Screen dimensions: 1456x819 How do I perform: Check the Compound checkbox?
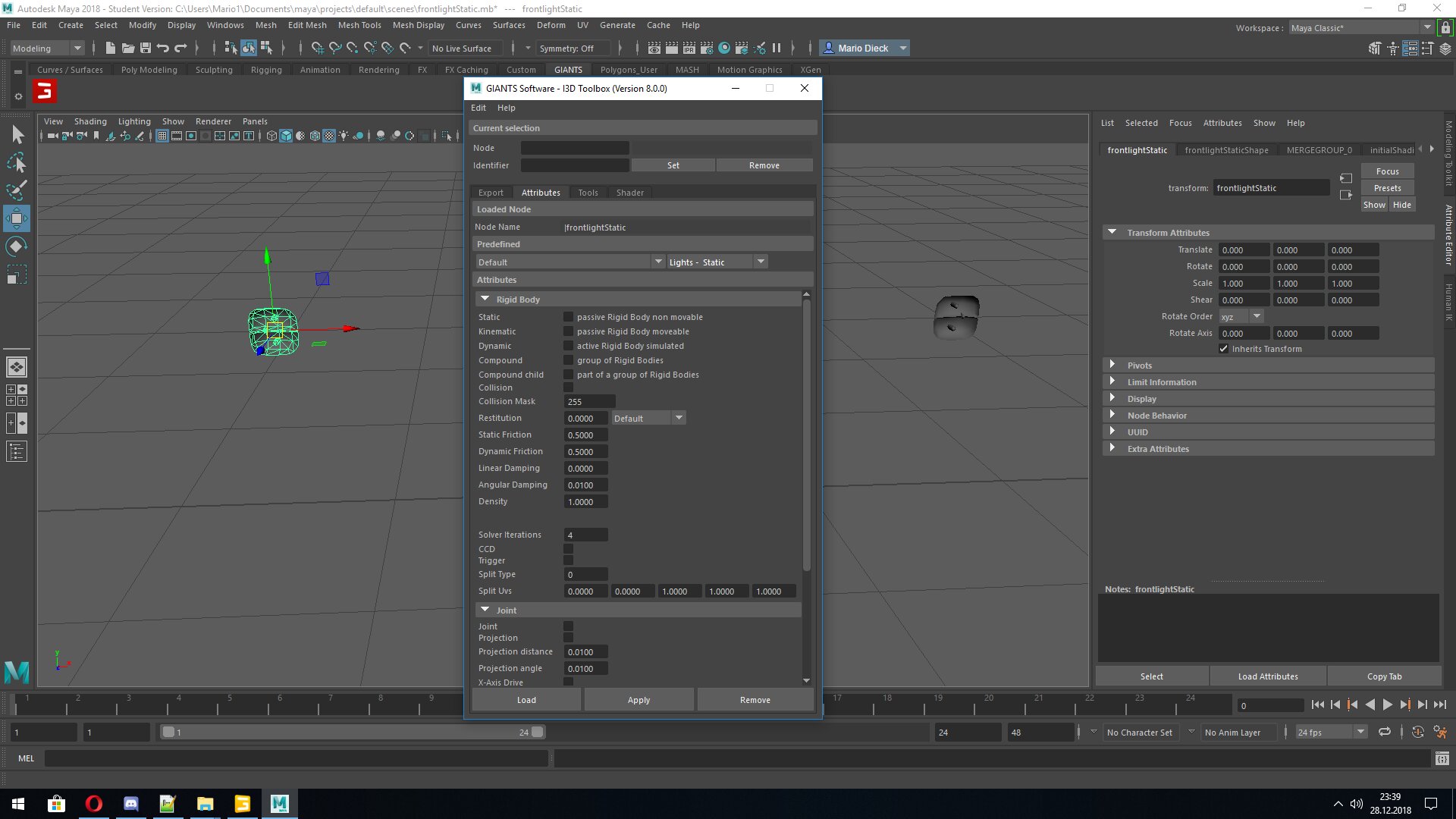[x=568, y=360]
